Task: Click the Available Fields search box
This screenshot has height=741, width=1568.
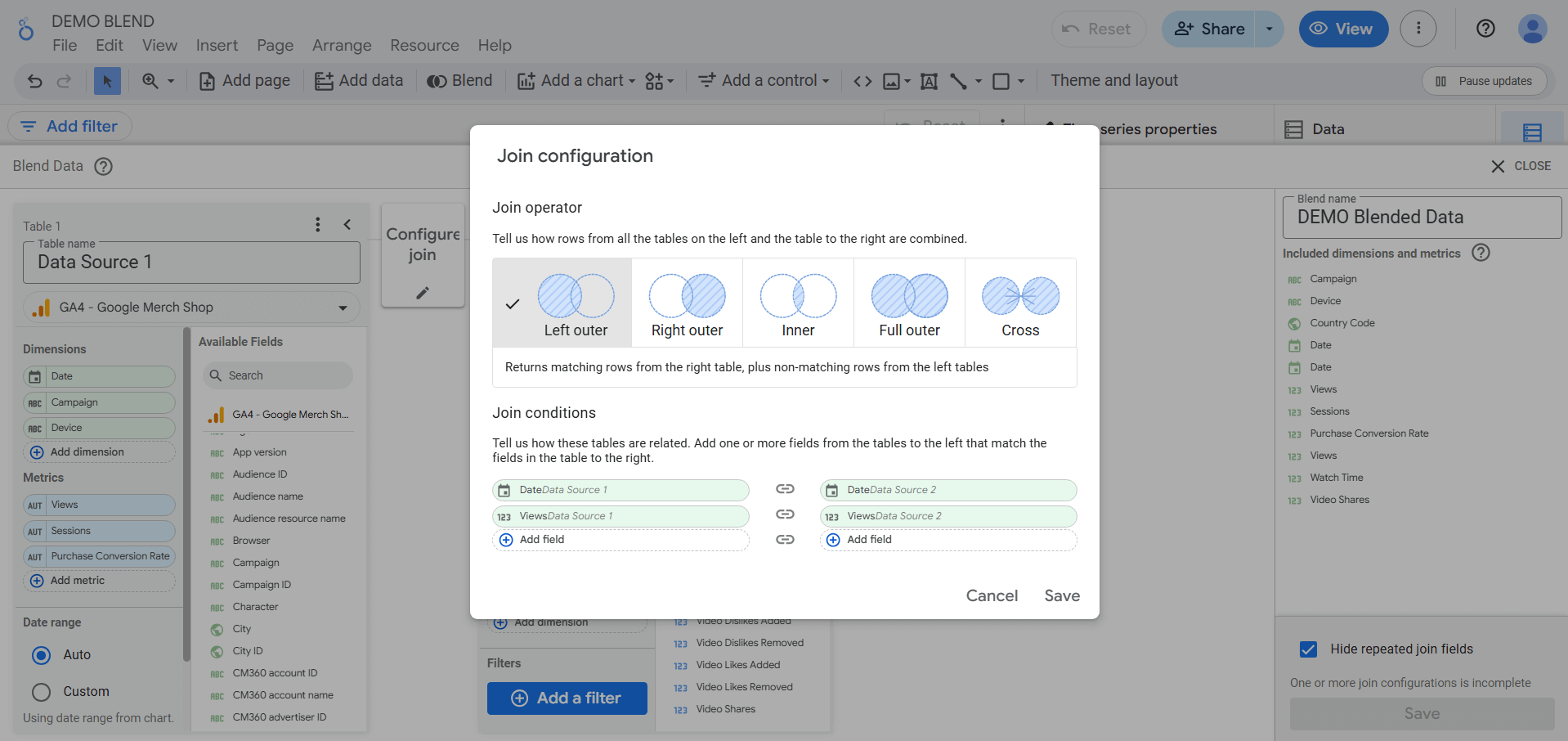Action: (x=278, y=375)
